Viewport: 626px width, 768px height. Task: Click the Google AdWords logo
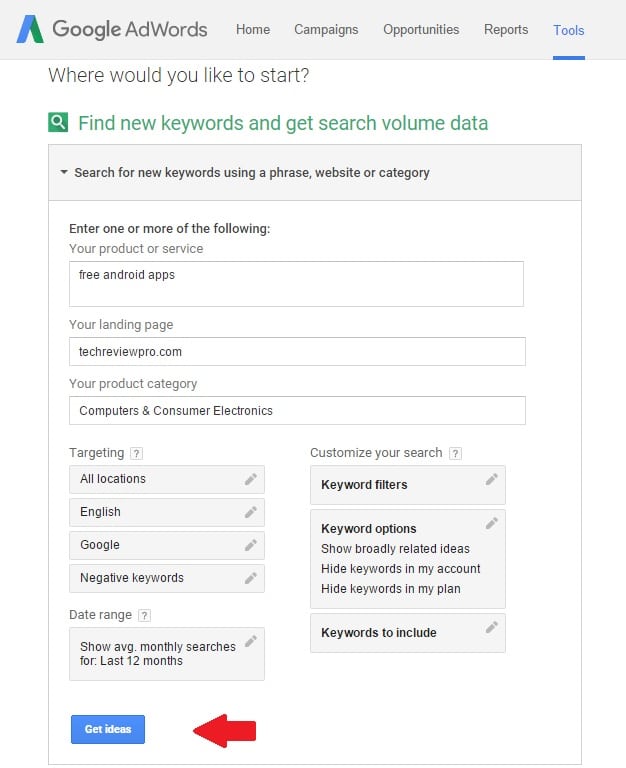tap(112, 29)
